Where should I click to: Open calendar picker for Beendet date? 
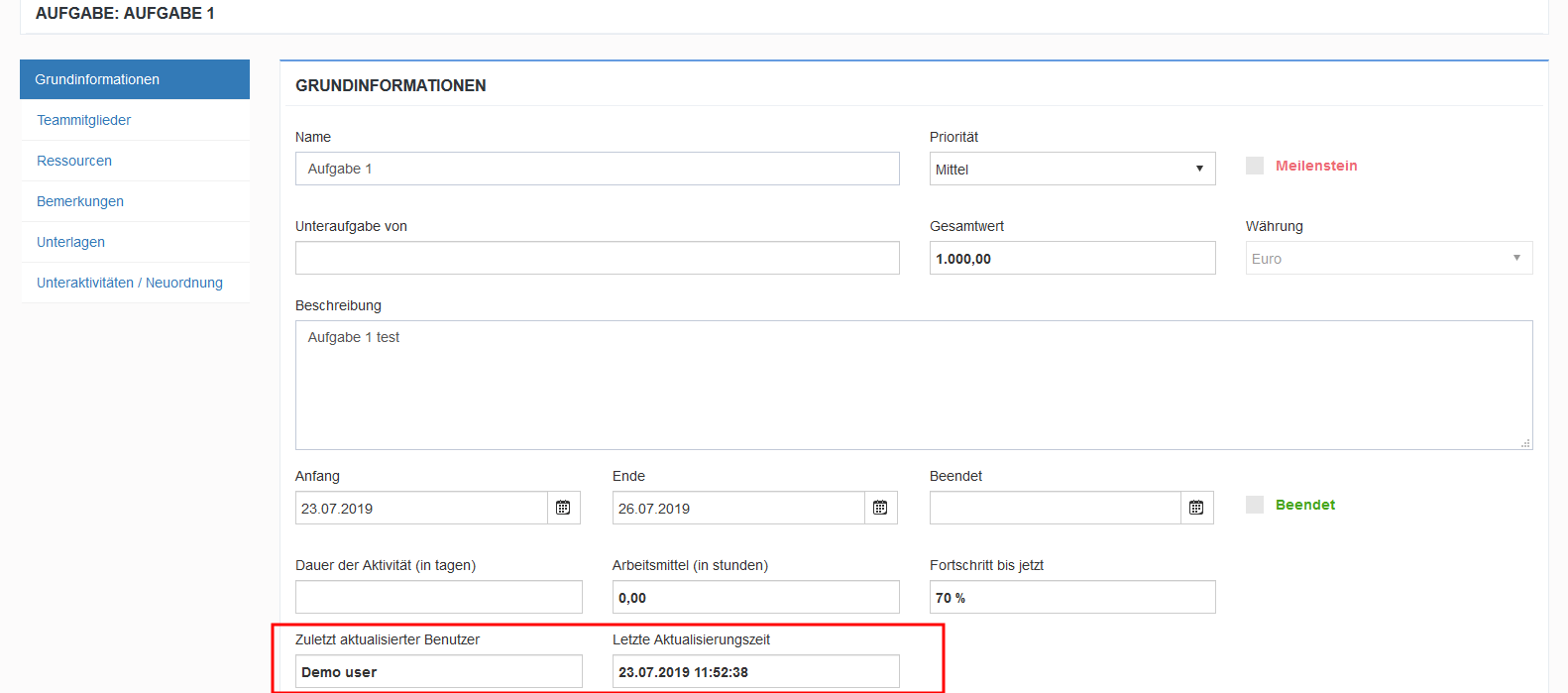[1196, 508]
